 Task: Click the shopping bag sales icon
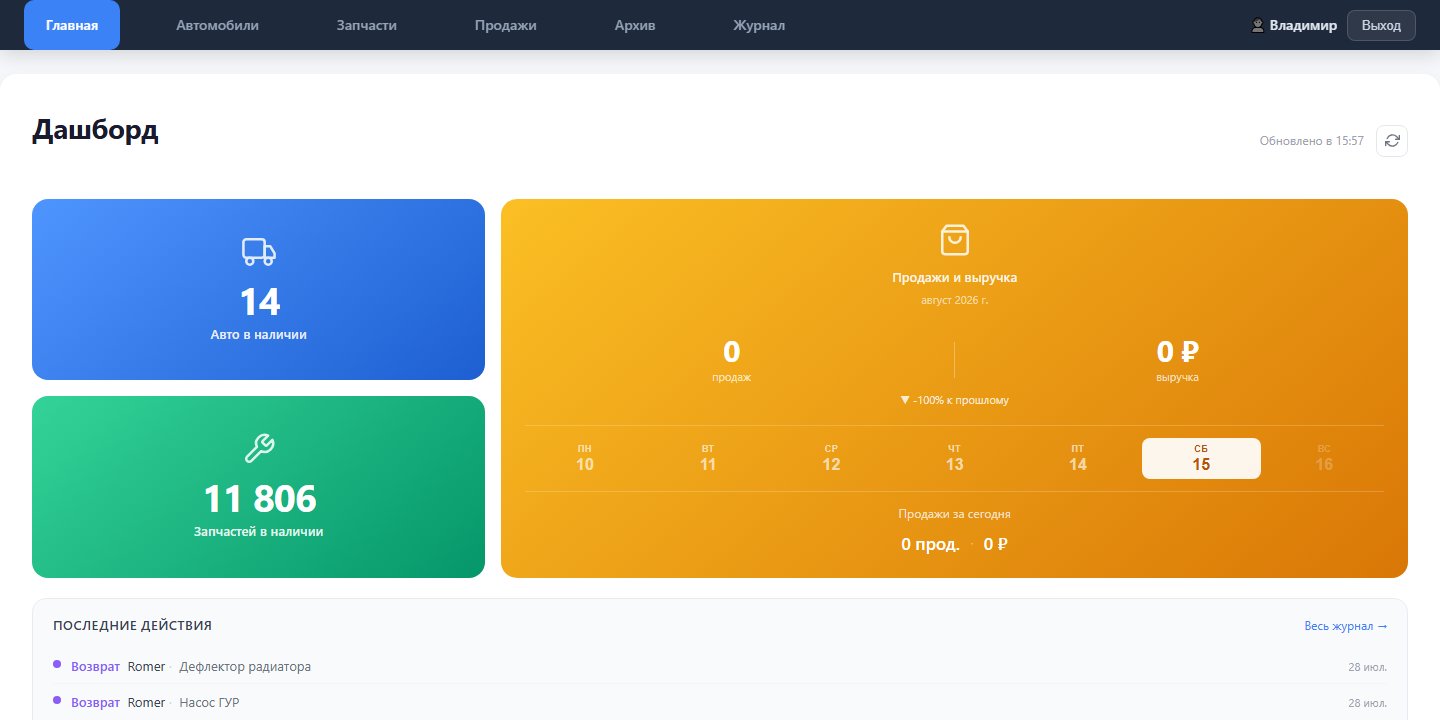pos(954,240)
